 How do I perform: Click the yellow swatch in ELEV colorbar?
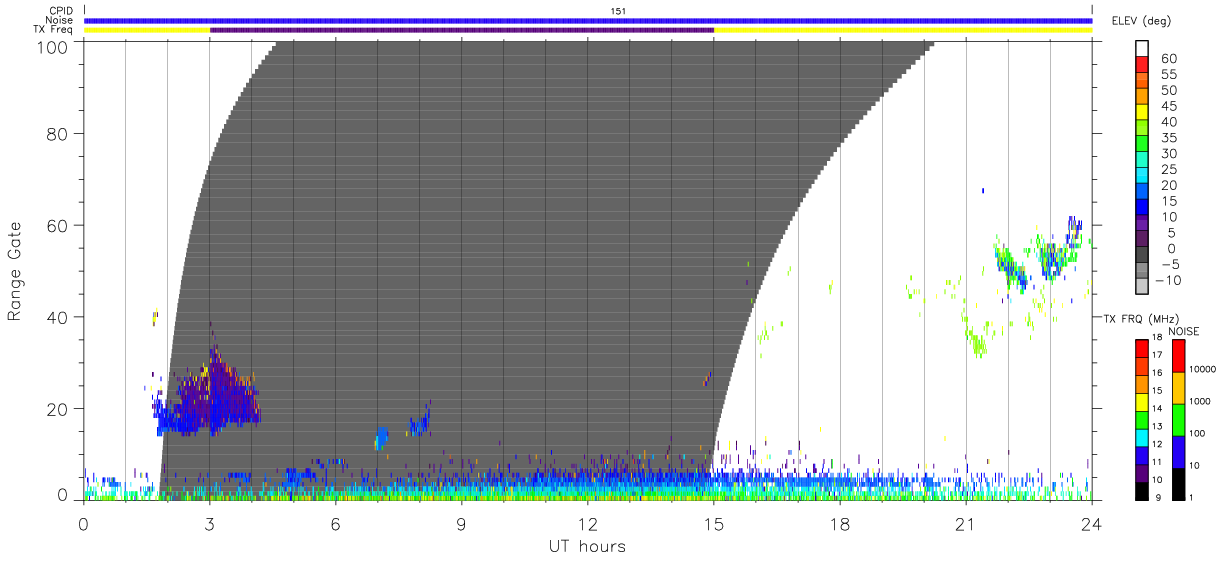click(x=1142, y=113)
